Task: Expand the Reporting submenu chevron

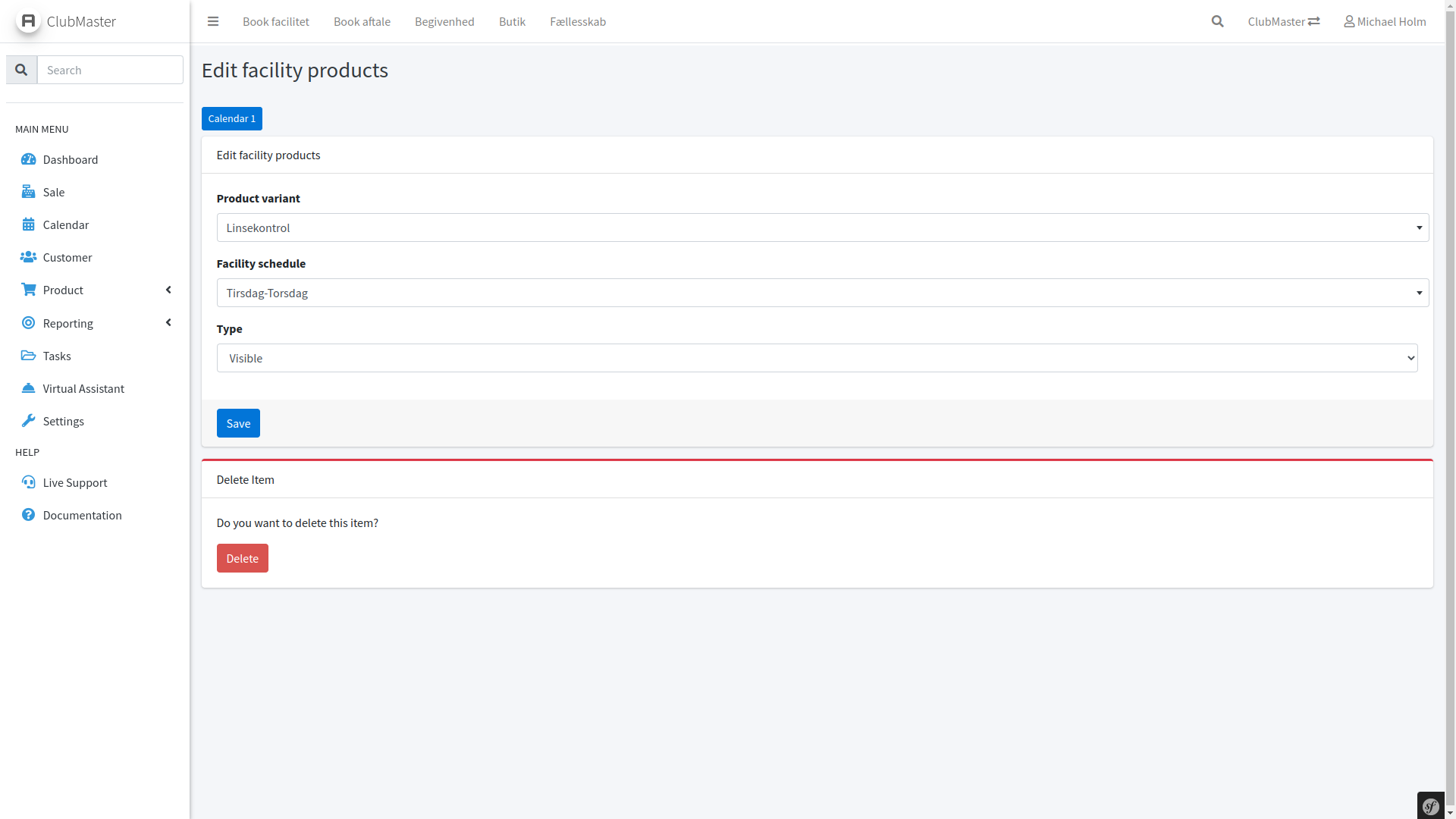Action: pyautogui.click(x=168, y=323)
